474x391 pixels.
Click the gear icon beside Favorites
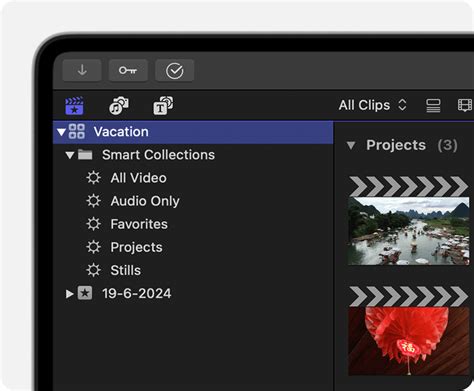click(93, 224)
